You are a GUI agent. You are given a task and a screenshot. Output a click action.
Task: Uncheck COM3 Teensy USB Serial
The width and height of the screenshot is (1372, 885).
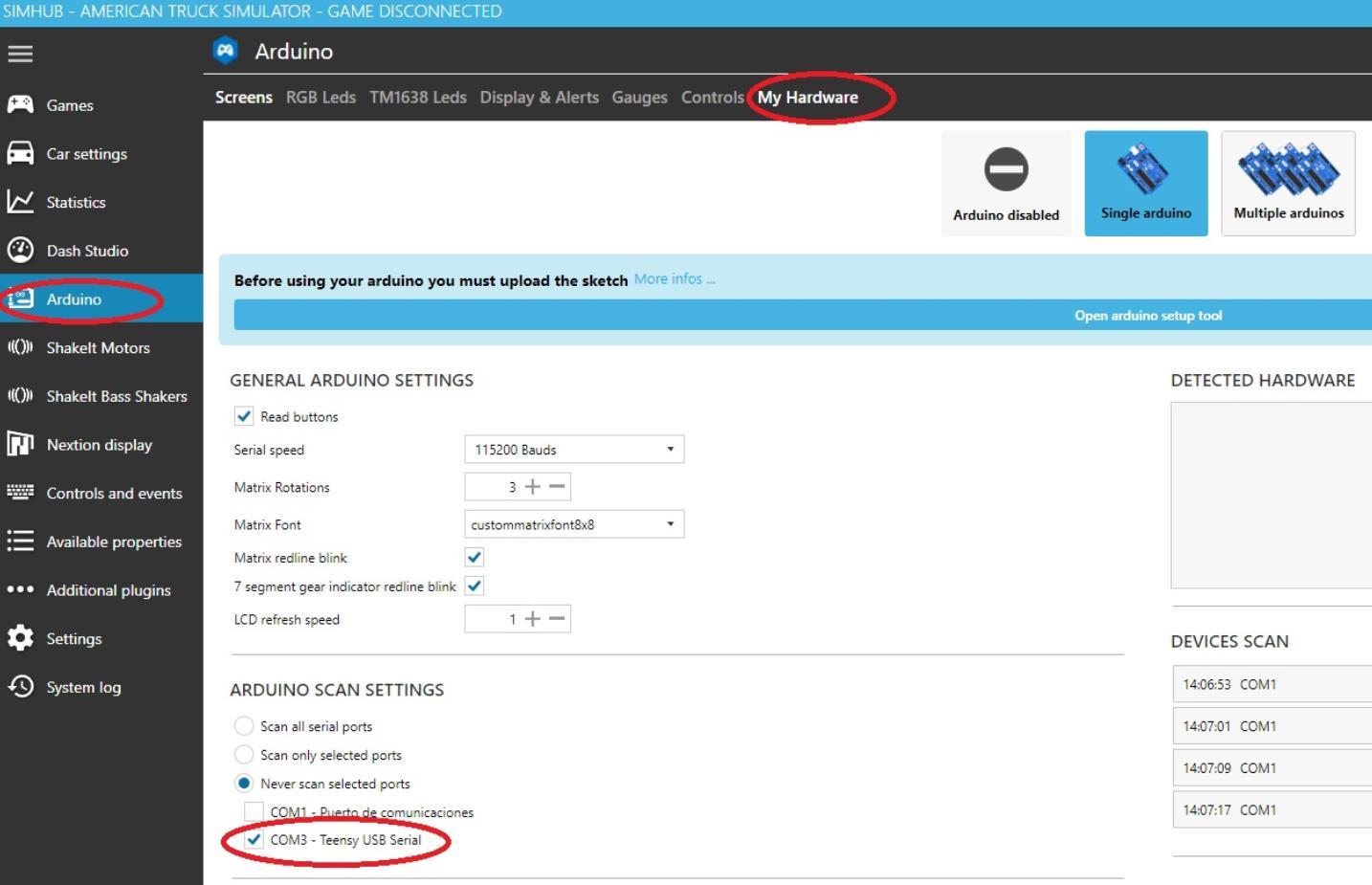point(254,840)
